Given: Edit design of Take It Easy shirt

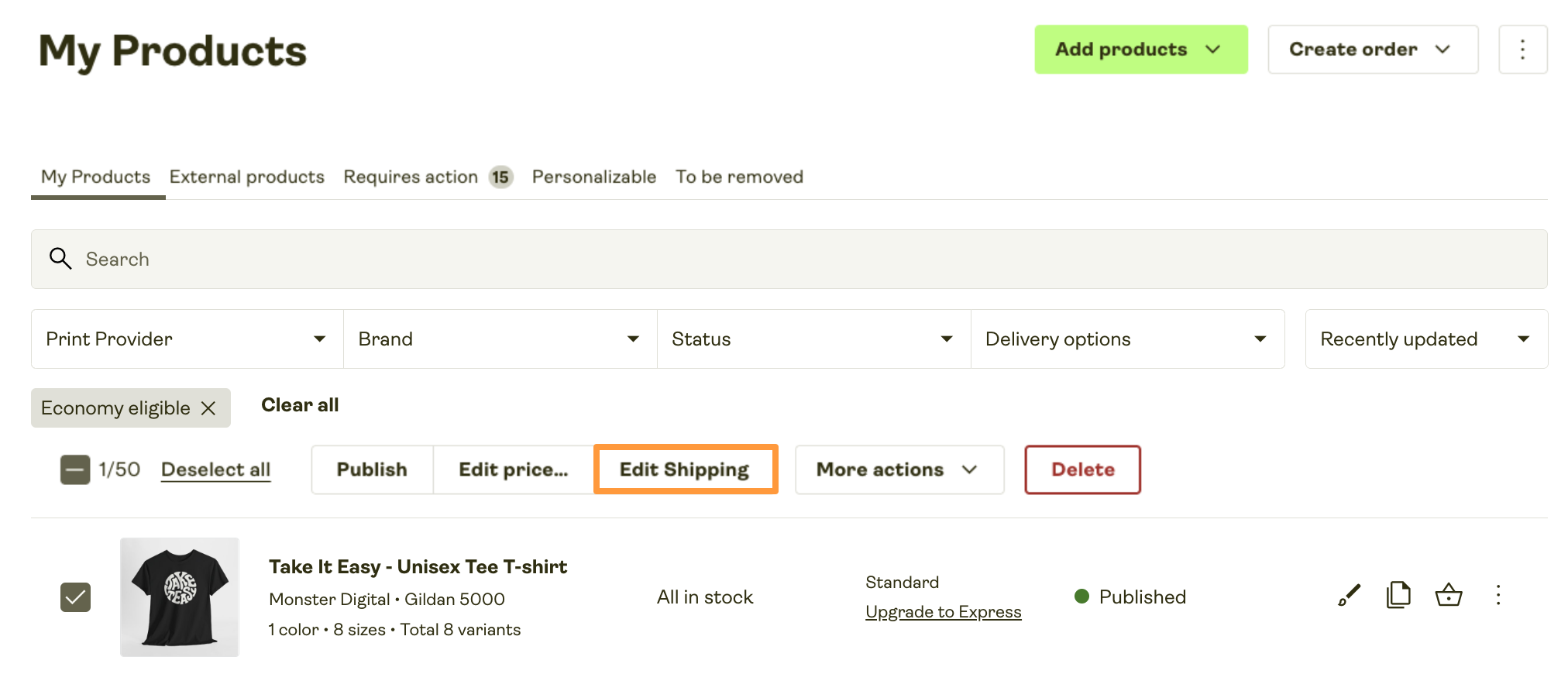Looking at the screenshot, I should [1348, 596].
